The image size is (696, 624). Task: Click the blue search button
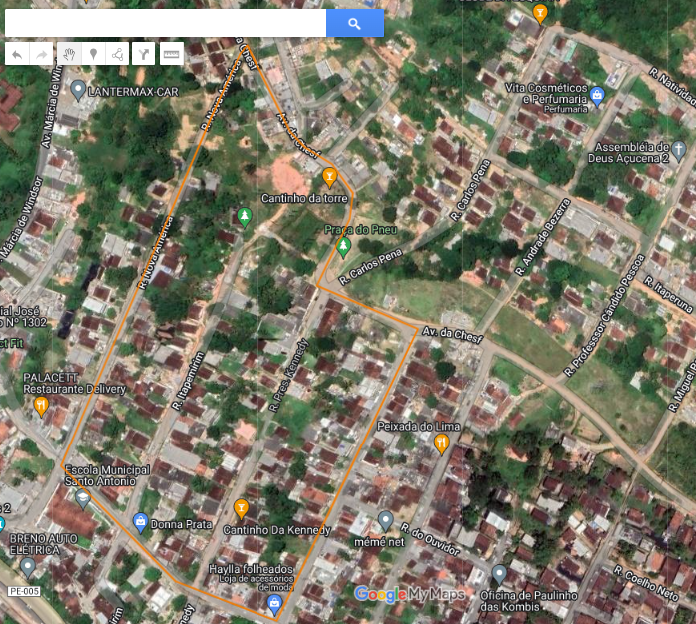pos(355,23)
